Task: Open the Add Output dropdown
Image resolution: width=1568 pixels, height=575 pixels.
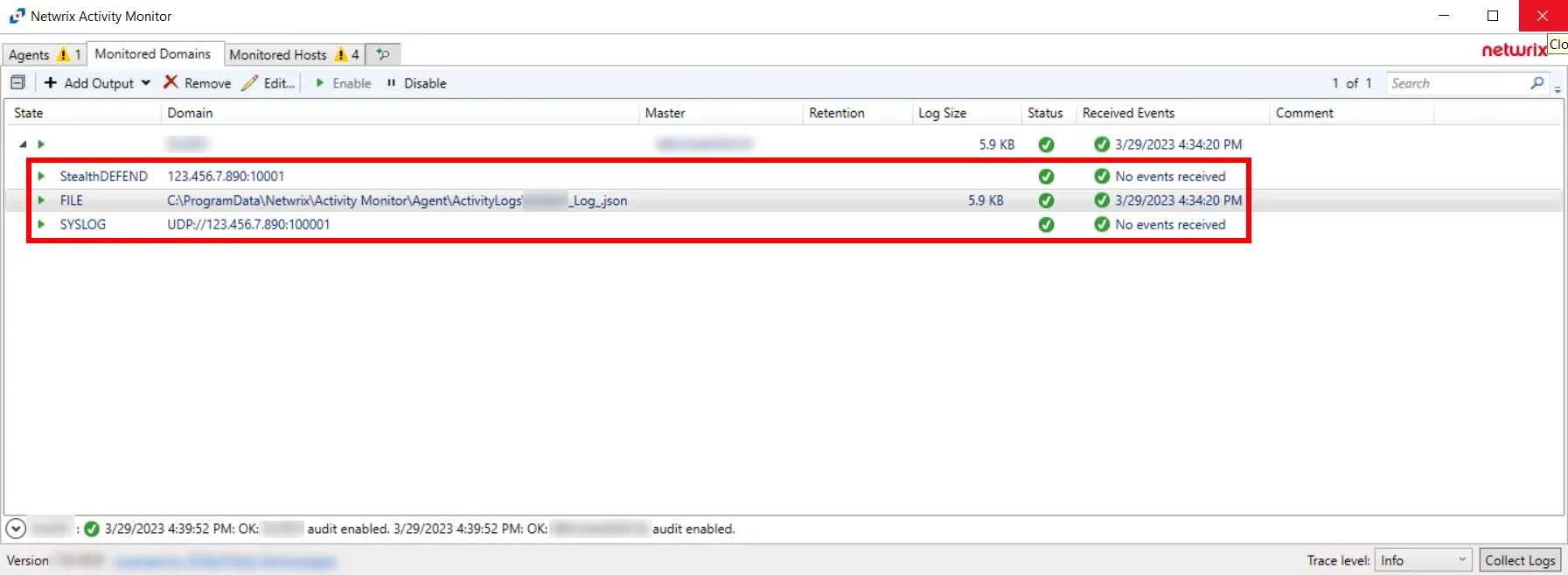Action: [x=97, y=83]
